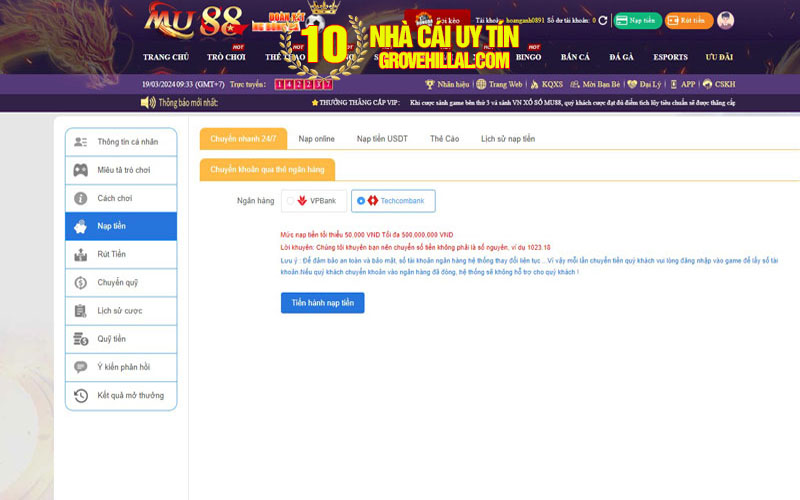Click the heart icon beside Đại Lý

pos(632,84)
